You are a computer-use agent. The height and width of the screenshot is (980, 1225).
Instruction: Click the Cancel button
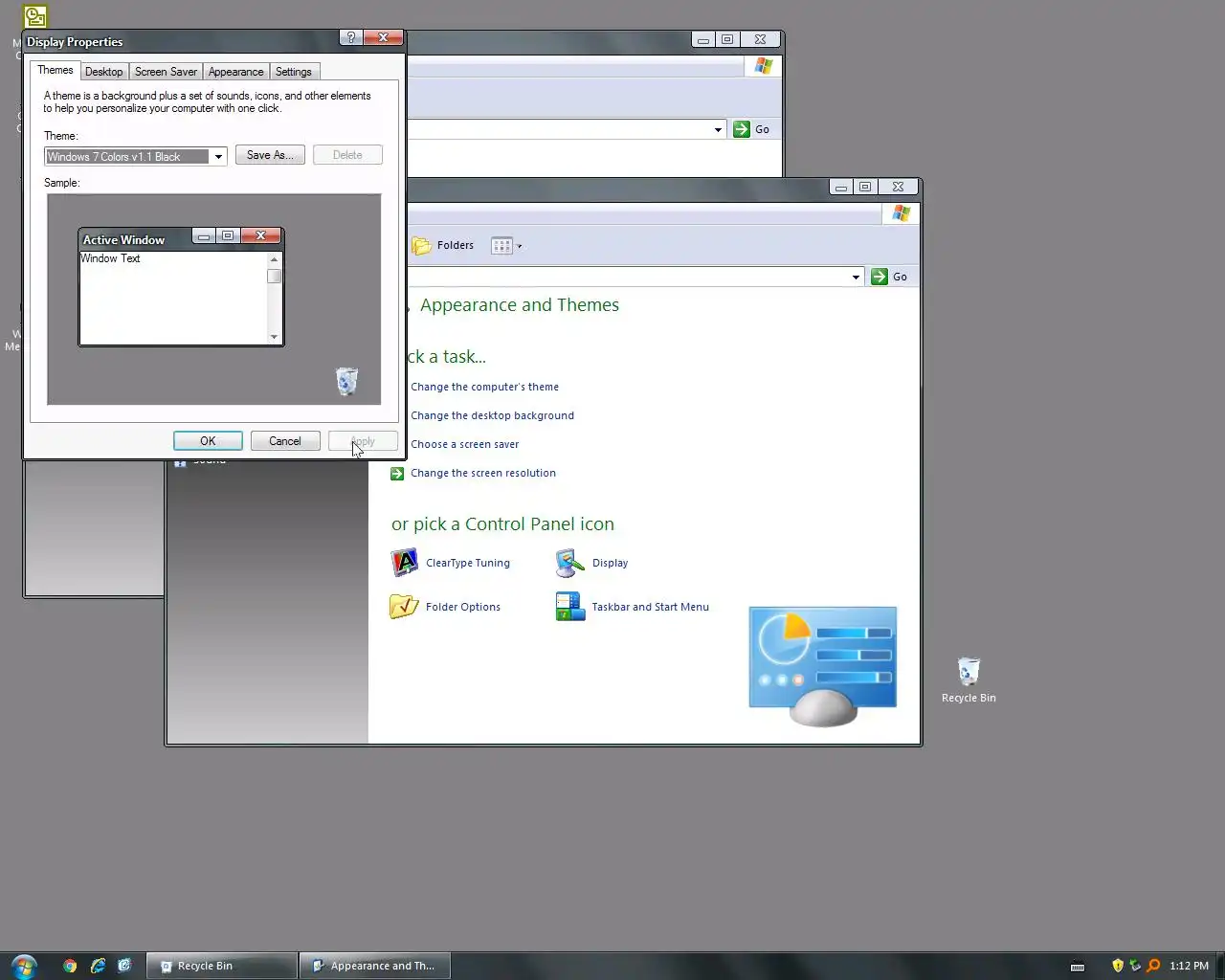(285, 441)
